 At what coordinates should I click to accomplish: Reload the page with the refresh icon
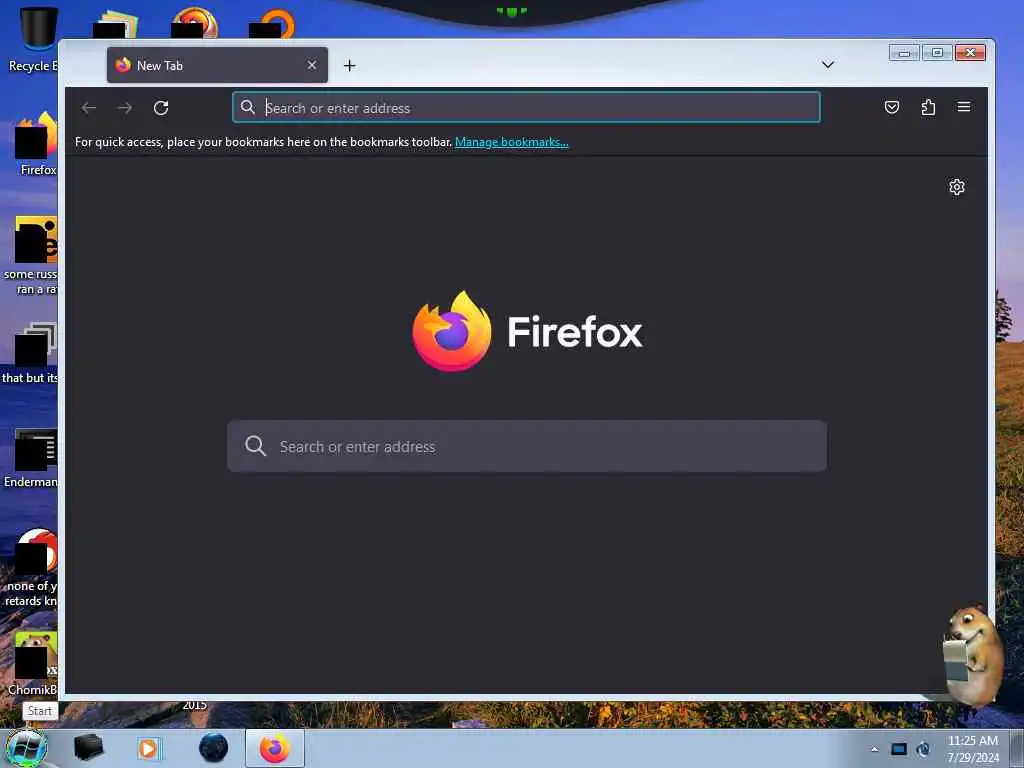pyautogui.click(x=161, y=108)
